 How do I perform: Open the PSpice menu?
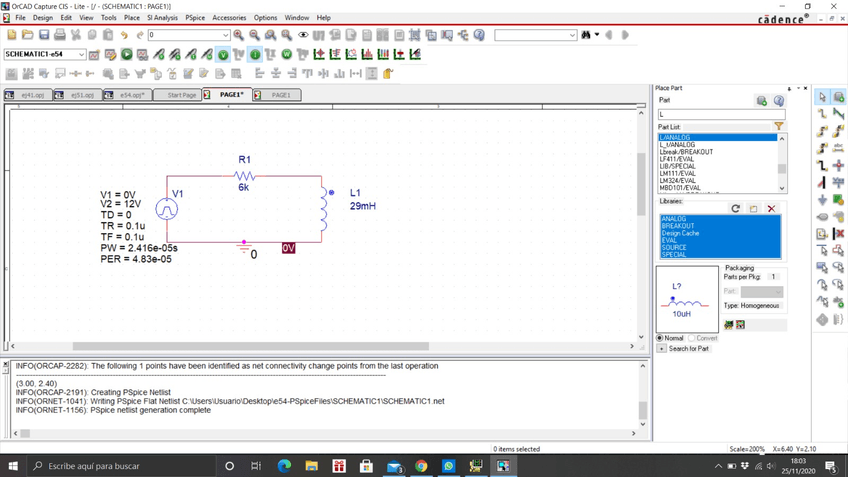coord(195,18)
